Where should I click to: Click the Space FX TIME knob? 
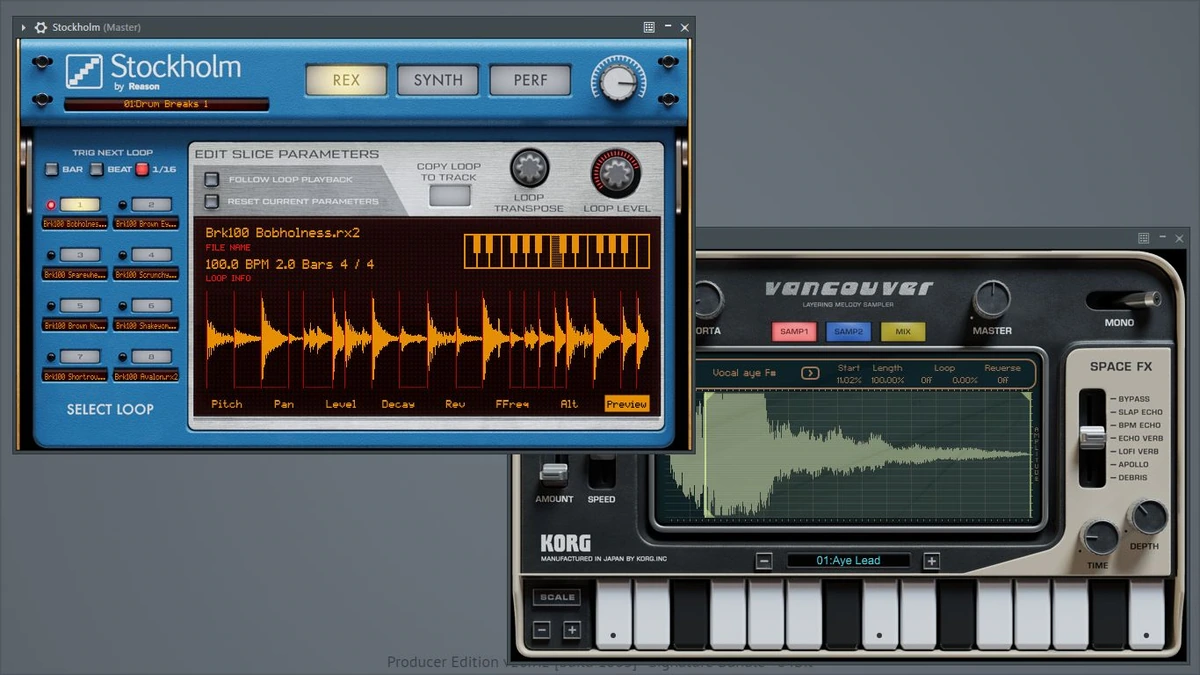[1100, 538]
